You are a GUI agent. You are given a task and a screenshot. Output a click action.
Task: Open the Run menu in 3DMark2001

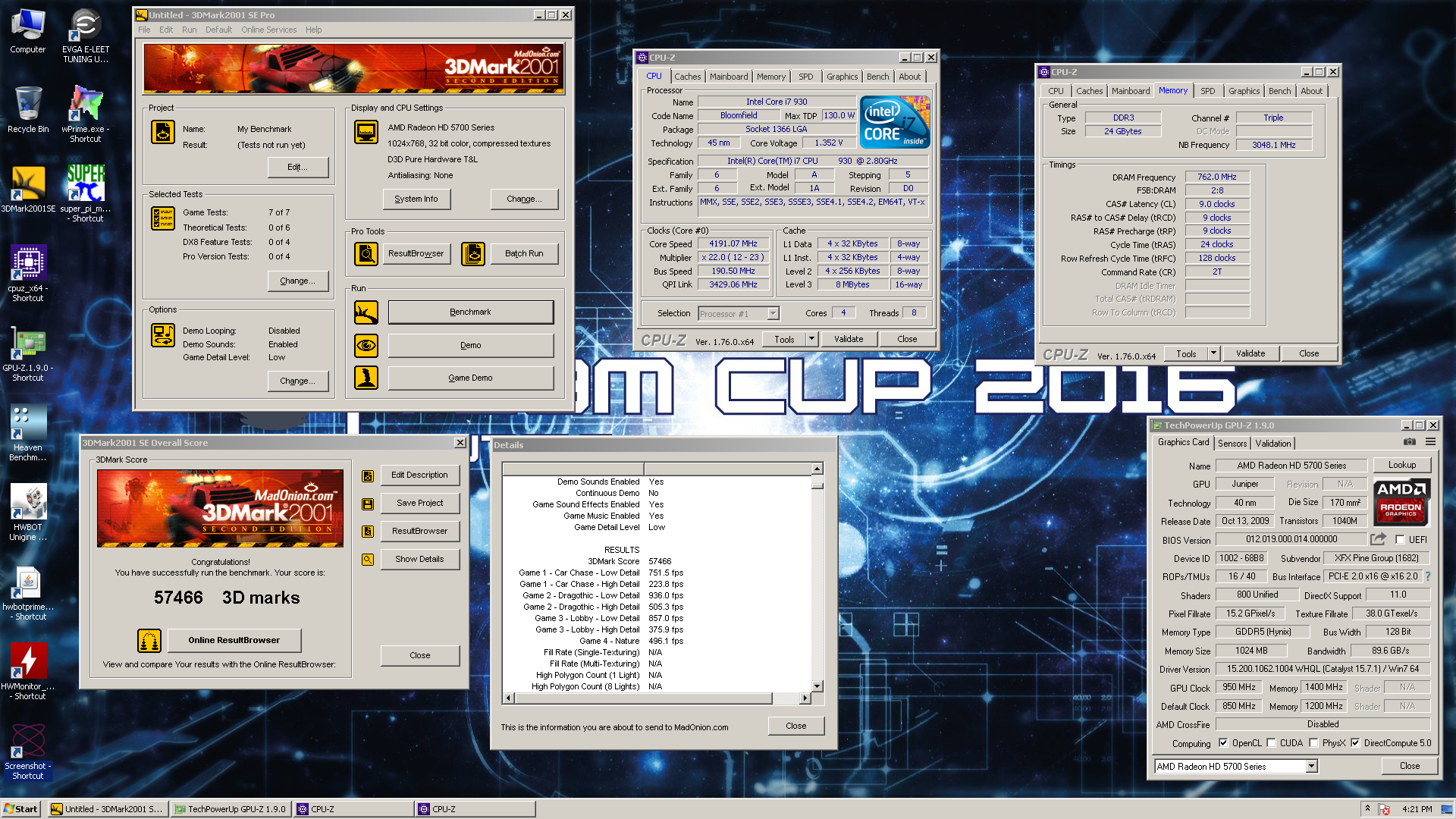point(189,30)
